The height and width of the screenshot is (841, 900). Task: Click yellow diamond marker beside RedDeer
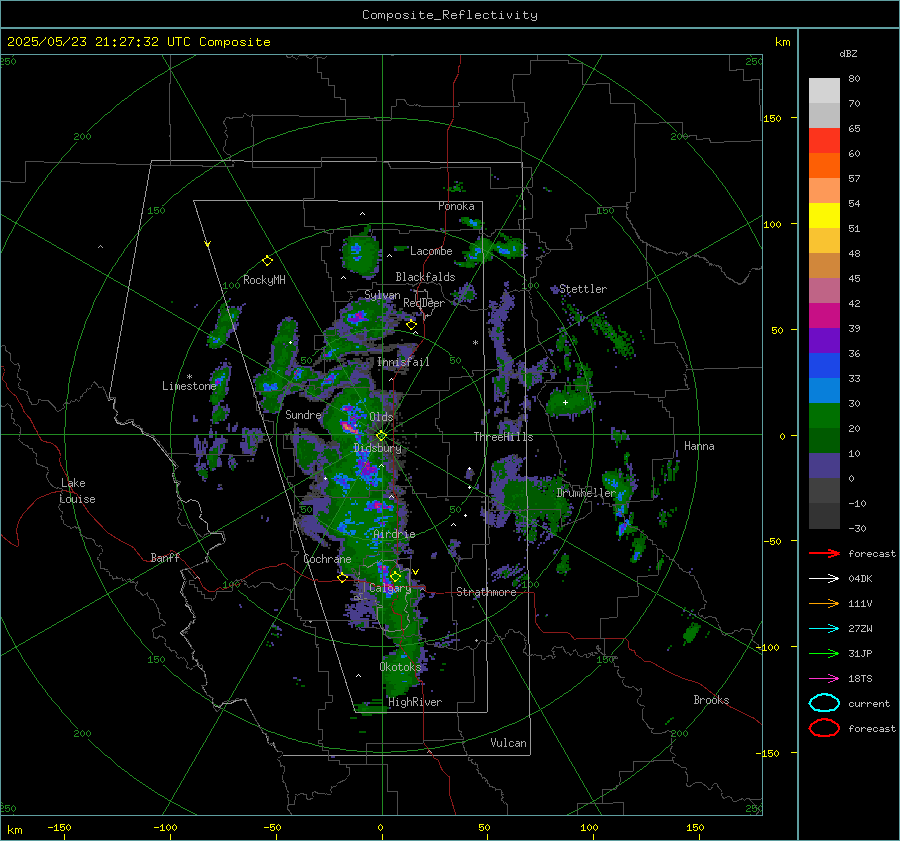411,325
